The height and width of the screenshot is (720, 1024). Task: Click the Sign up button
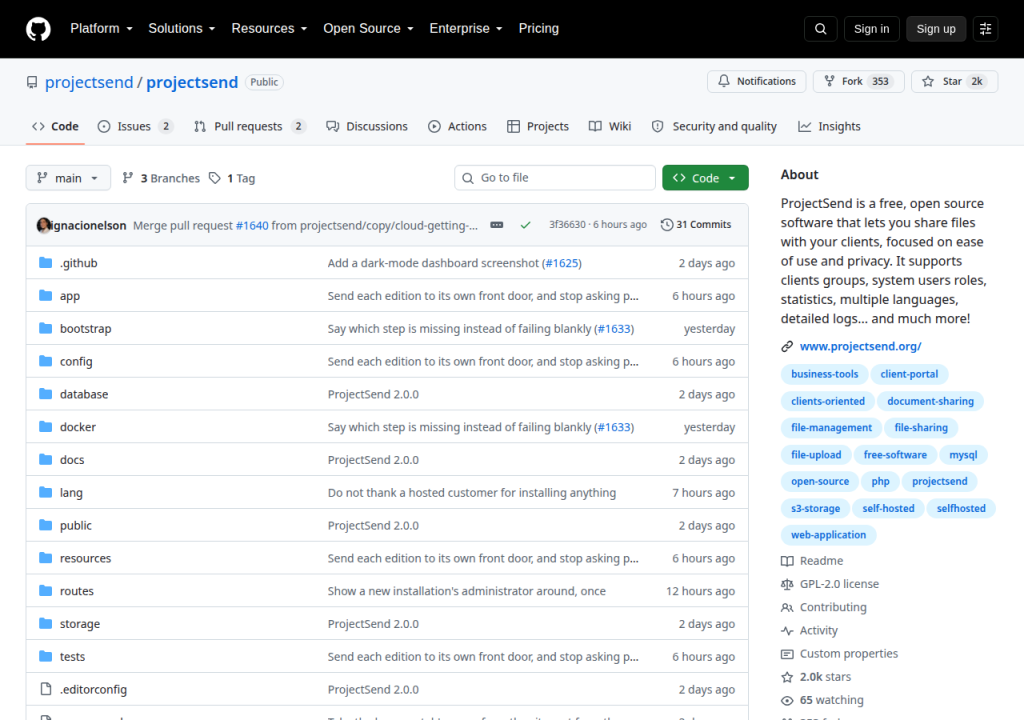[936, 29]
